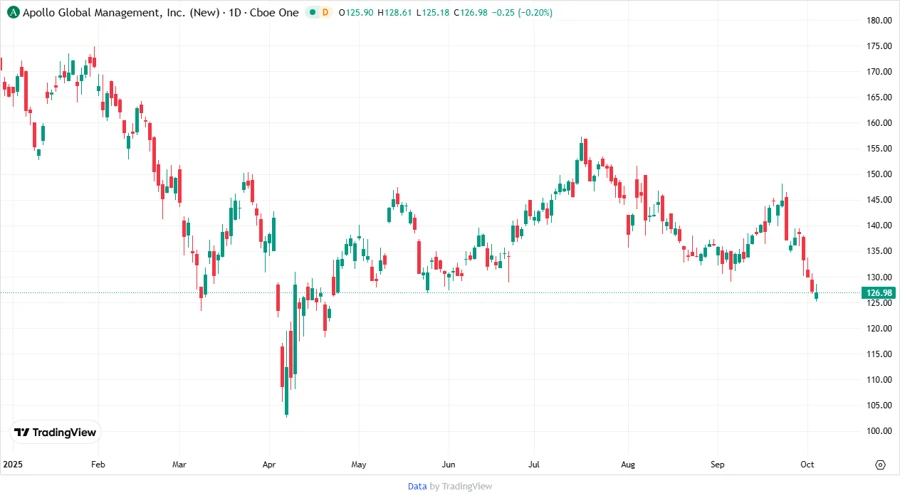
Task: Click the 2025 year label on time axis
Action: click(x=13, y=465)
